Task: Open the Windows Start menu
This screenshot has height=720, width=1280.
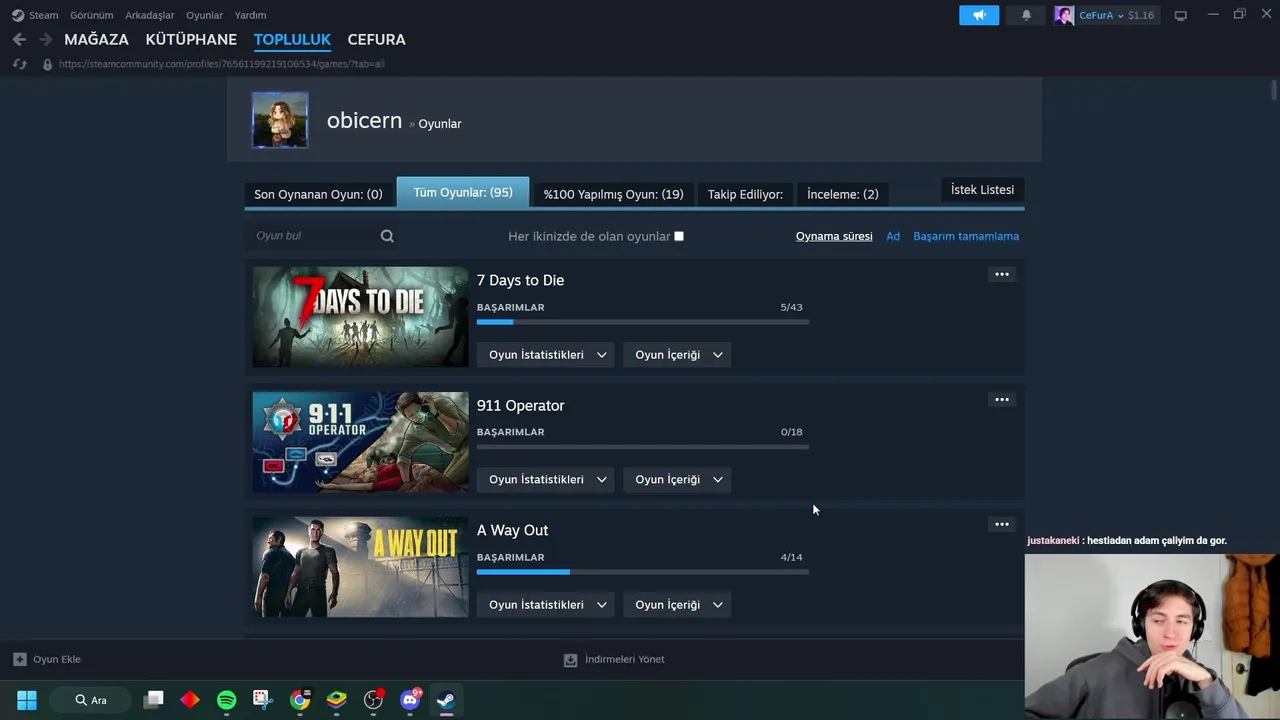Action: point(27,700)
